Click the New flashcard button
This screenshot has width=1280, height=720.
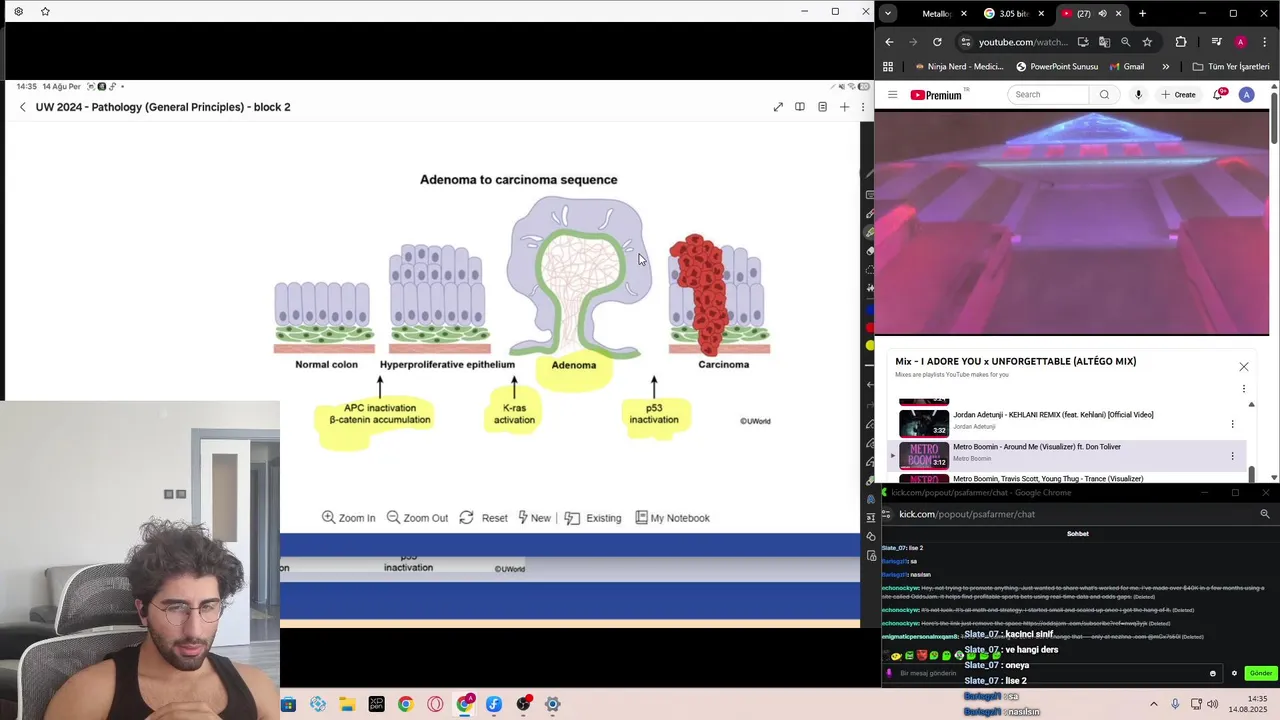(x=534, y=518)
